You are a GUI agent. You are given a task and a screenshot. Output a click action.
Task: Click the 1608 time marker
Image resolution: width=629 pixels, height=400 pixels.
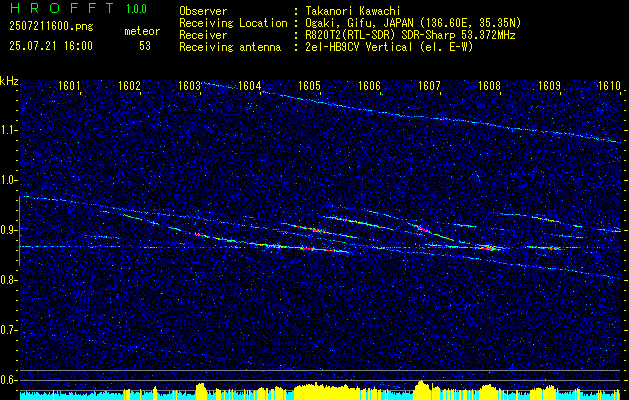pos(489,86)
